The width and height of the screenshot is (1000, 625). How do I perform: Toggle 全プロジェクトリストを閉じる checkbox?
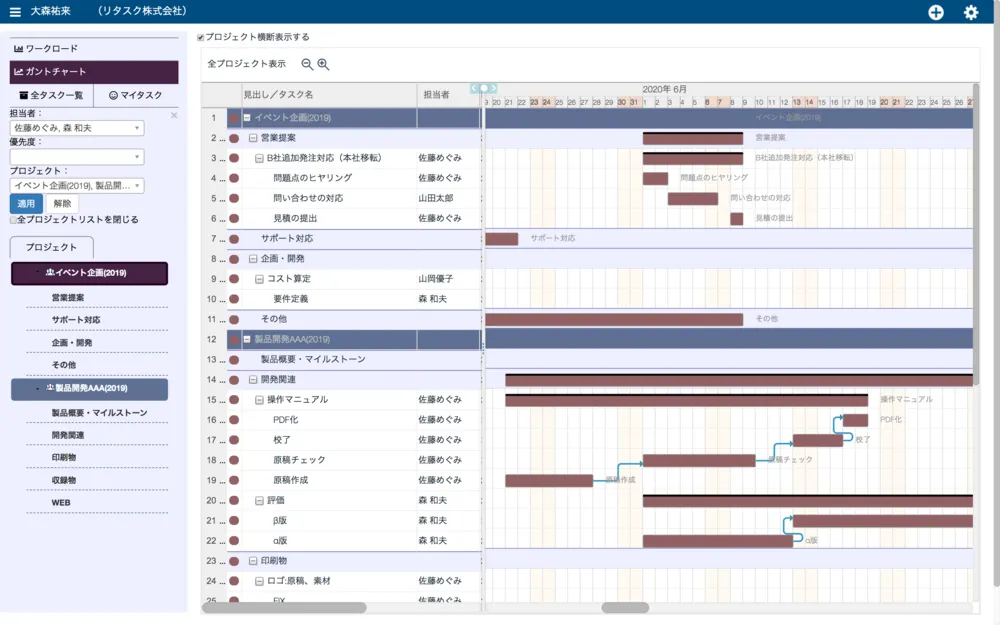point(13,220)
